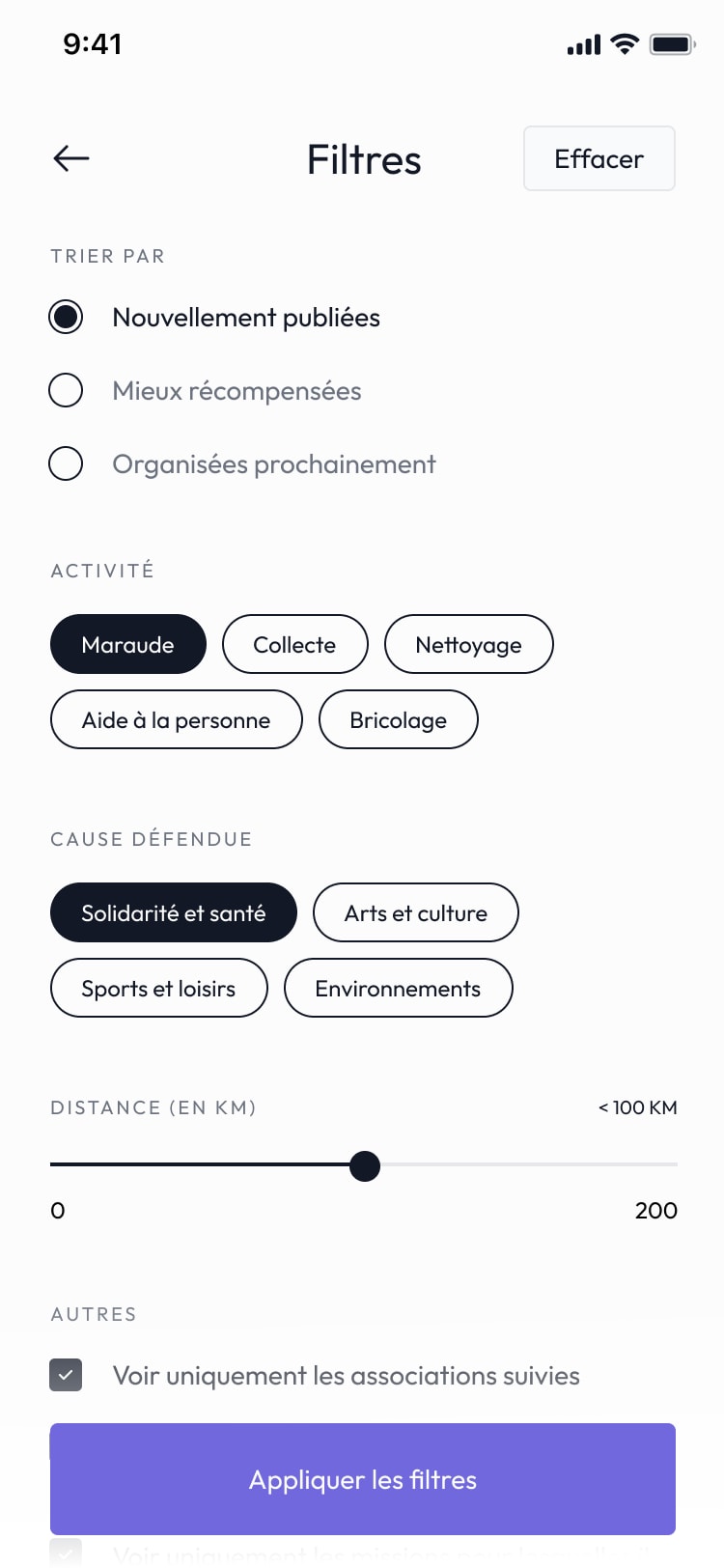Select the Collecte activity chip
Screen dimensions: 724x1568
[x=295, y=644]
